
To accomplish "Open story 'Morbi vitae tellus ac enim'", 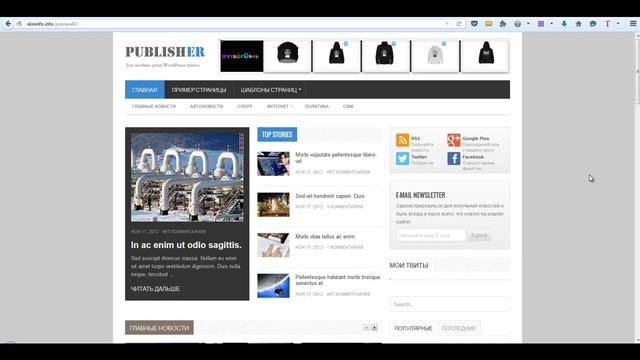I will point(325,236).
